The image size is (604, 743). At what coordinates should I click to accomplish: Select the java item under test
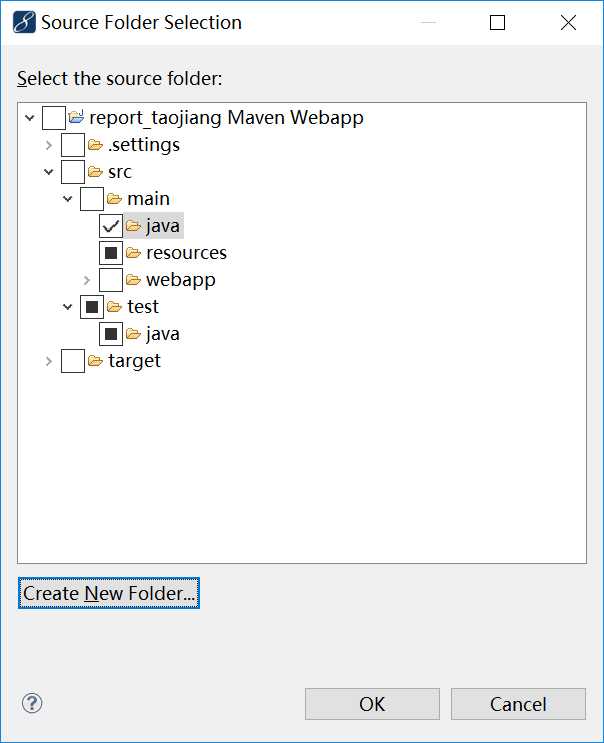[x=163, y=334]
